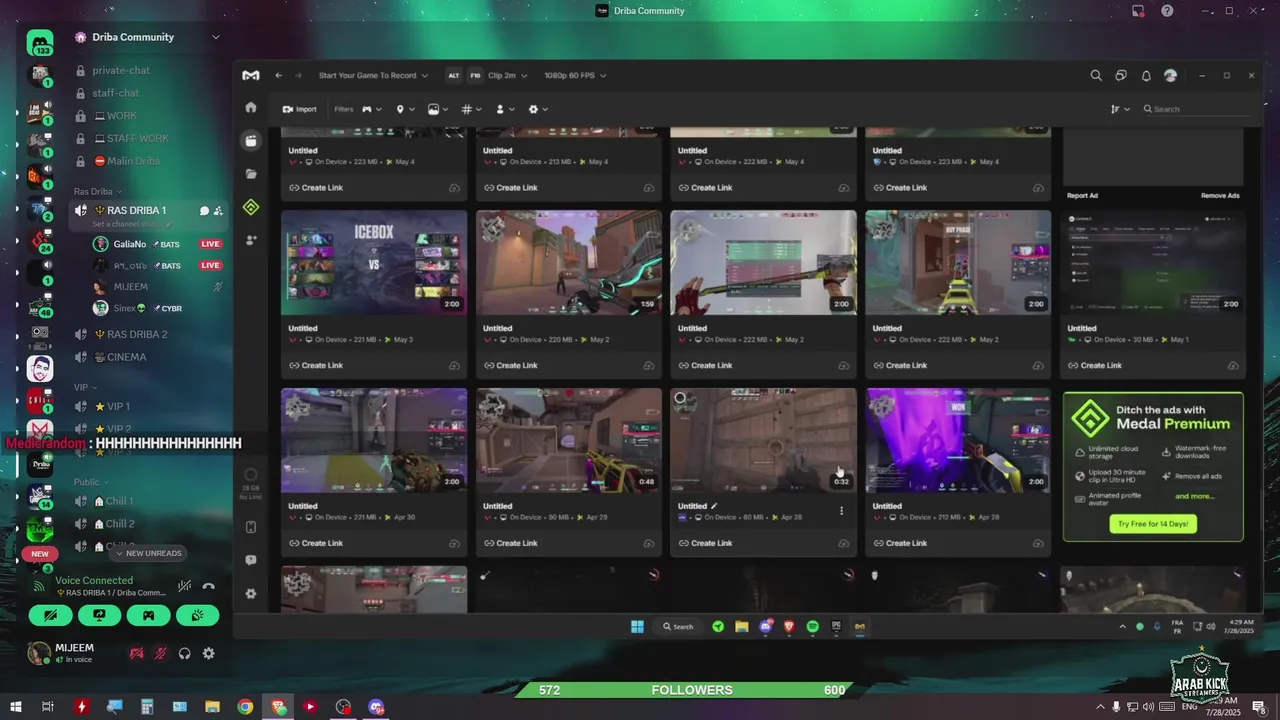Open Medal notifications bell
The image size is (1280, 720).
point(1146,75)
